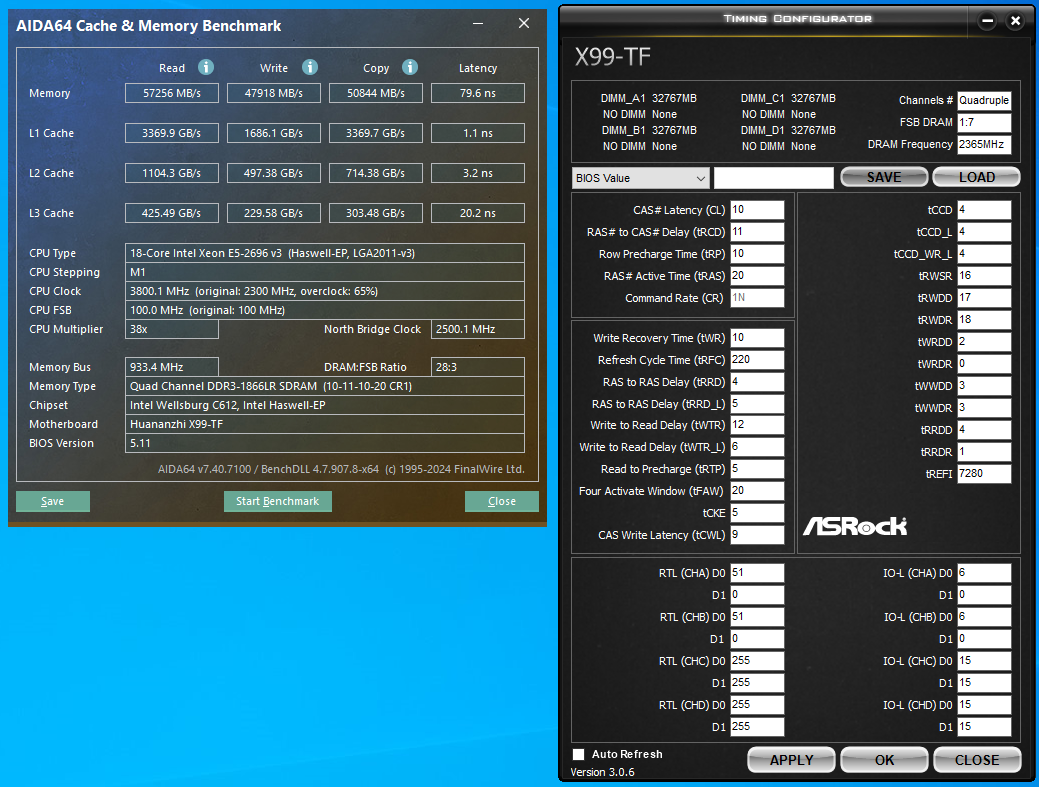Enable the Auto Refresh checkbox

pyautogui.click(x=578, y=754)
